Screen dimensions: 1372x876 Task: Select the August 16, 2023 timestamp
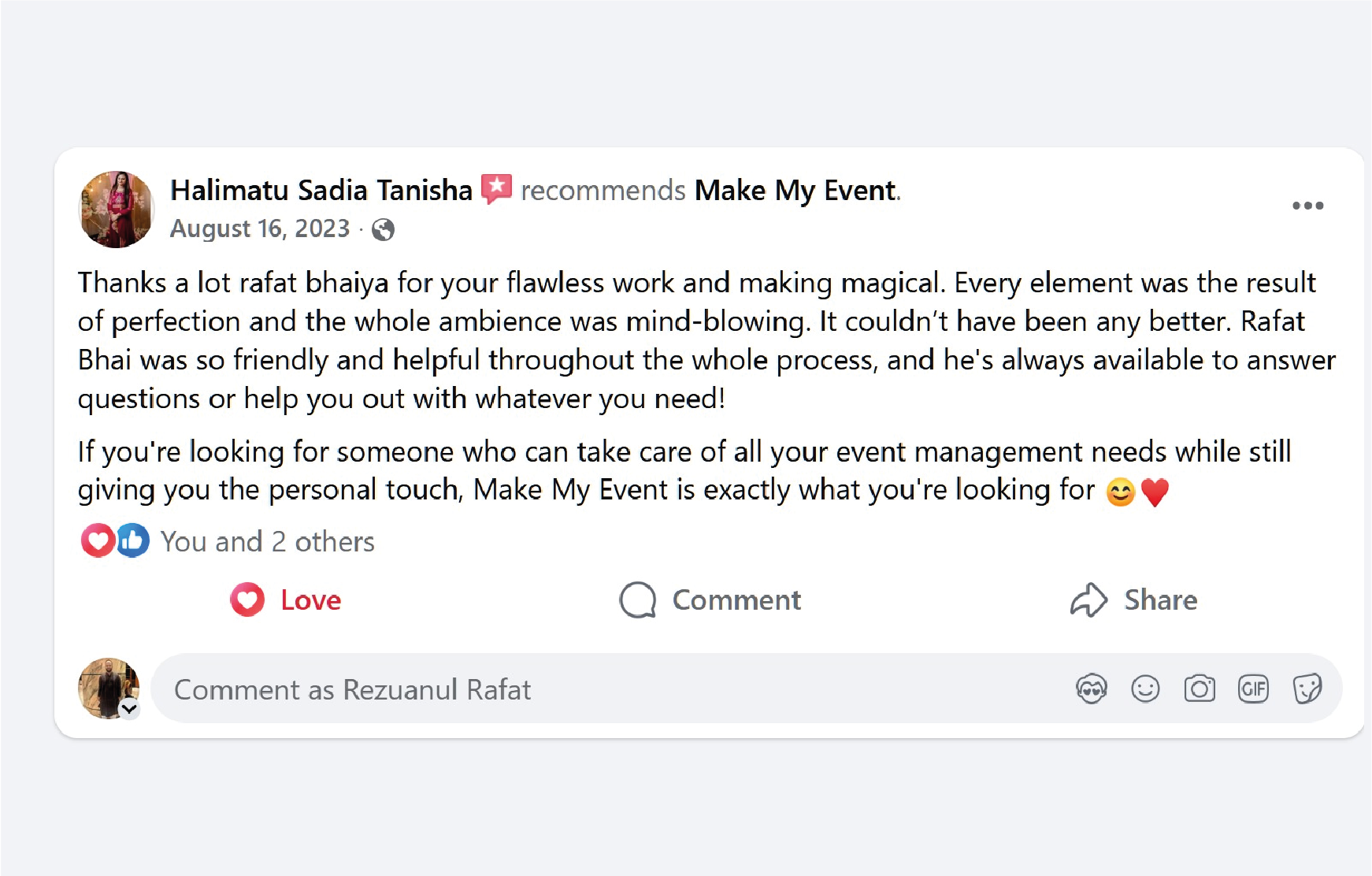point(260,228)
